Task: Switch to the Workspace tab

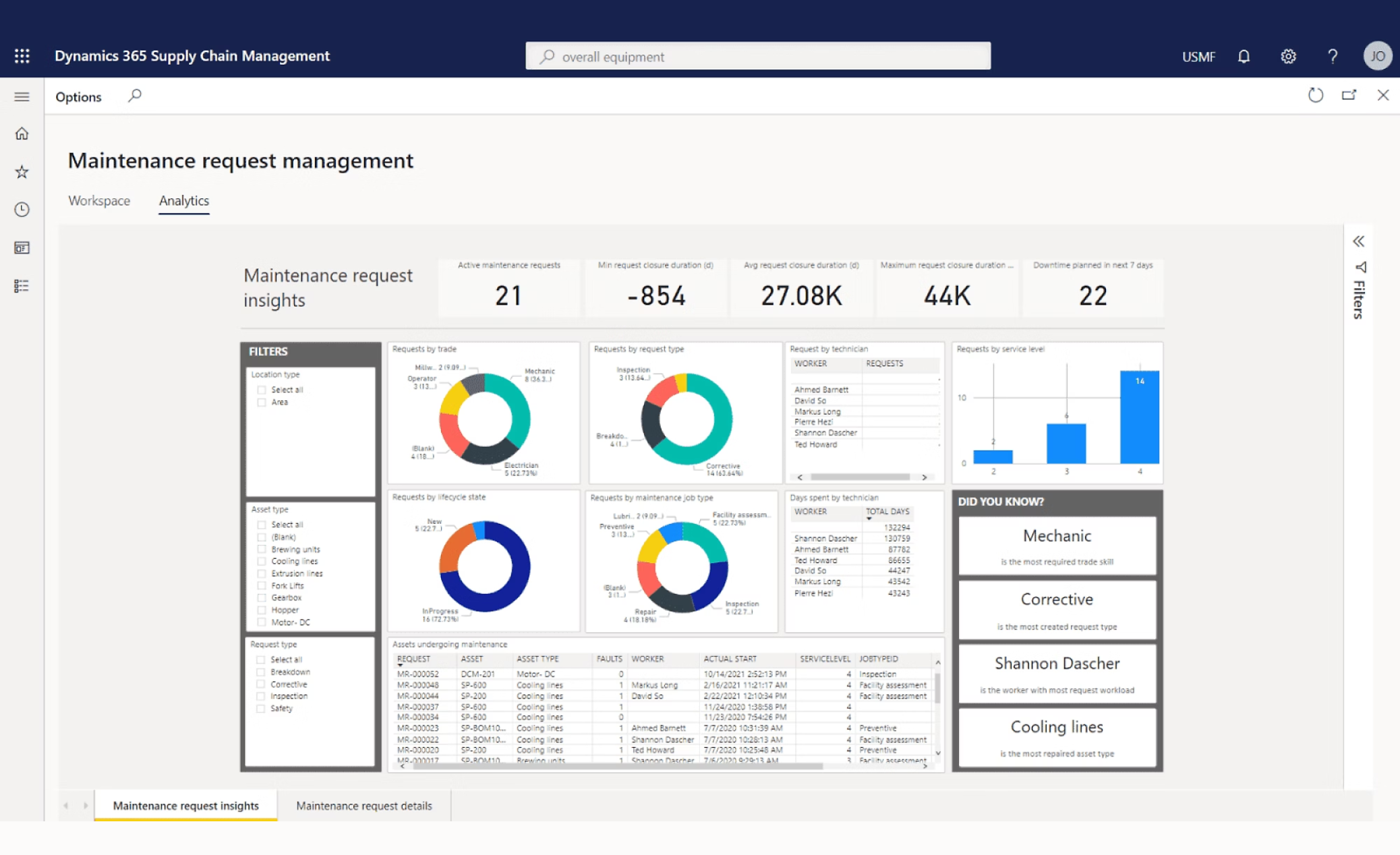Action: click(99, 200)
